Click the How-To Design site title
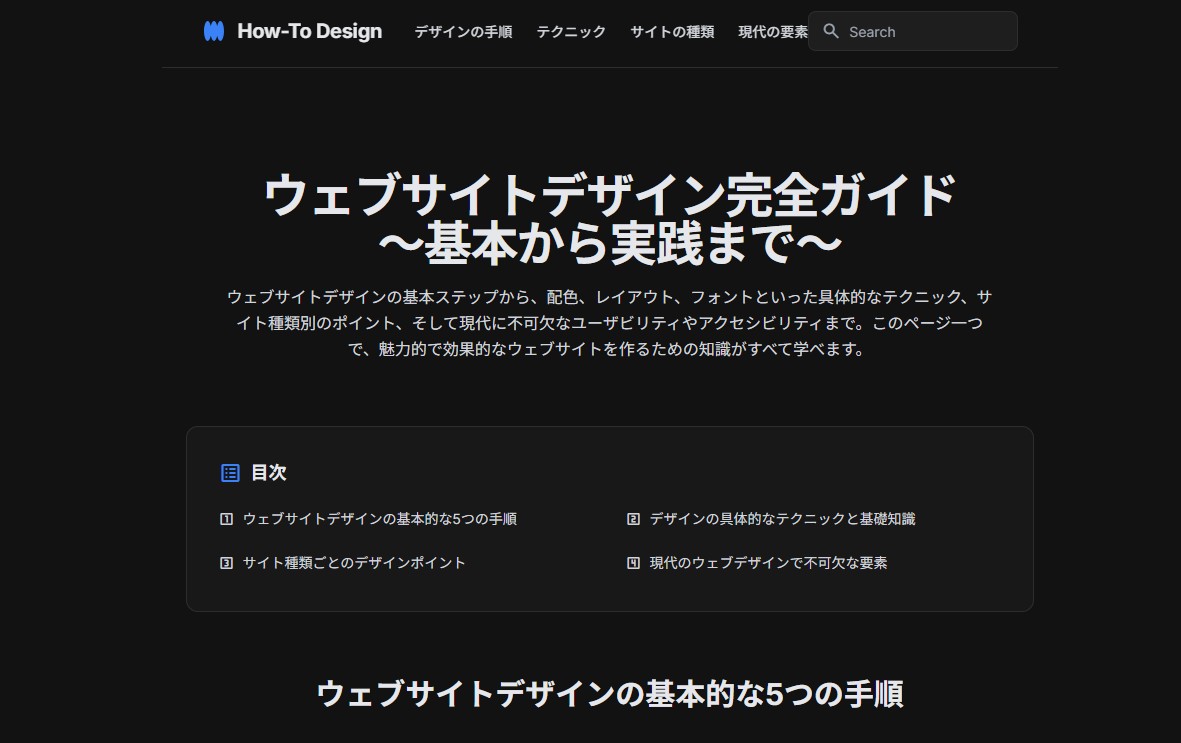The width and height of the screenshot is (1181, 743). (308, 31)
